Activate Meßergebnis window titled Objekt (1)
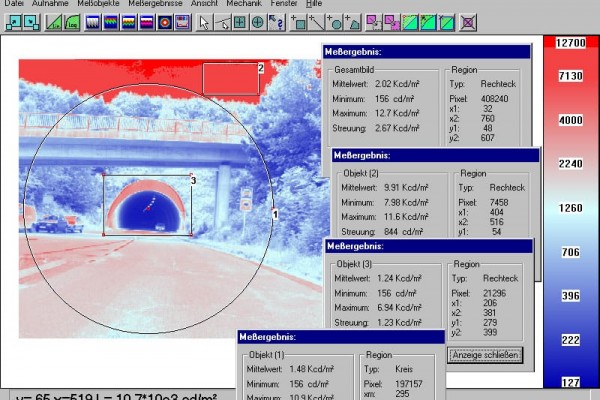Viewport: 600px width, 400px height. (341, 337)
